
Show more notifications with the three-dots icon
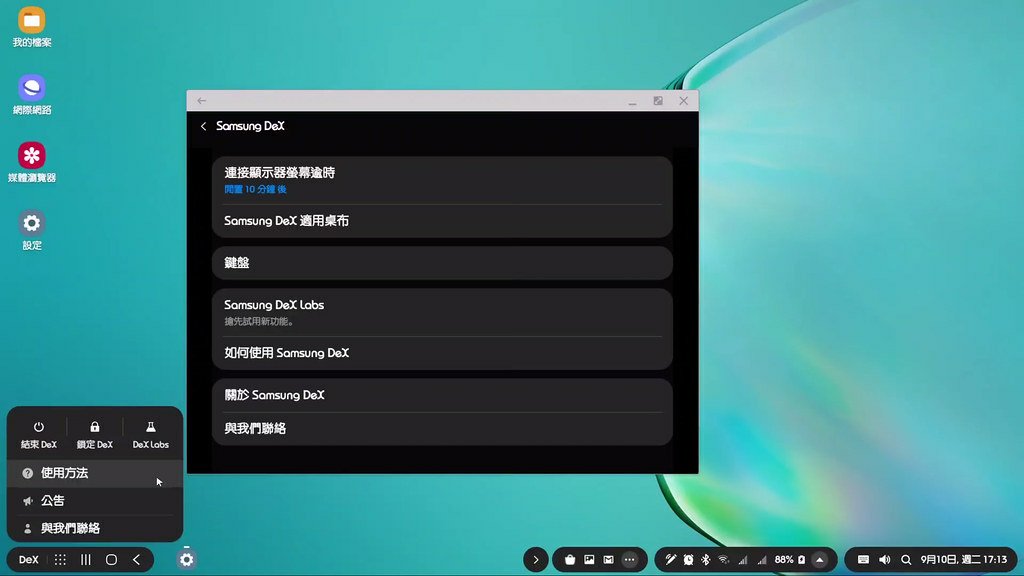[x=630, y=560]
